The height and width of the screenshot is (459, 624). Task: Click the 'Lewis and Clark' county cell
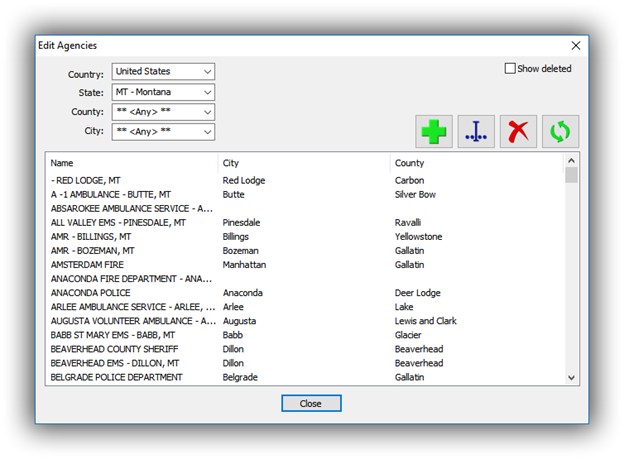click(425, 321)
